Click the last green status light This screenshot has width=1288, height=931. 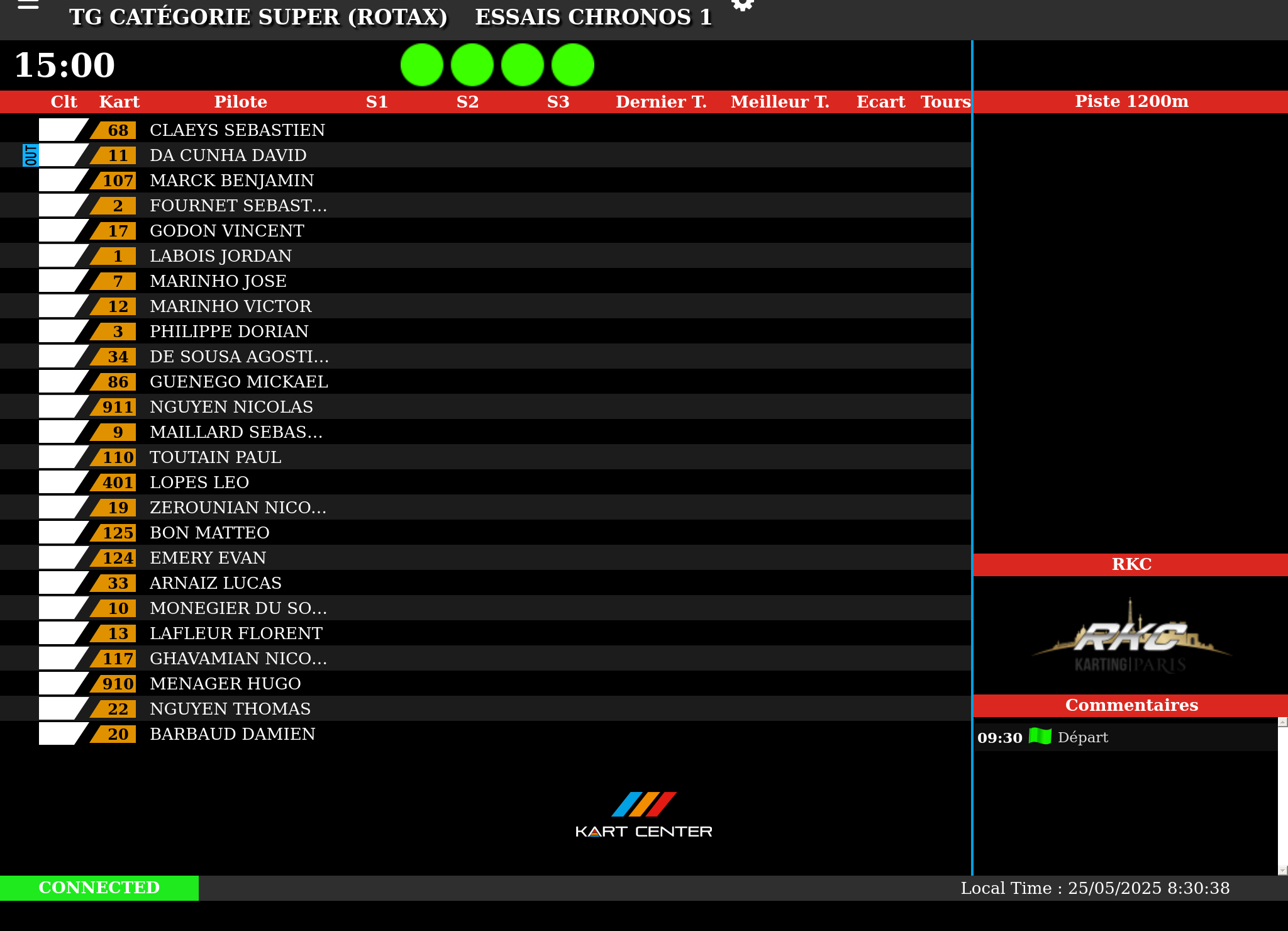coord(573,65)
